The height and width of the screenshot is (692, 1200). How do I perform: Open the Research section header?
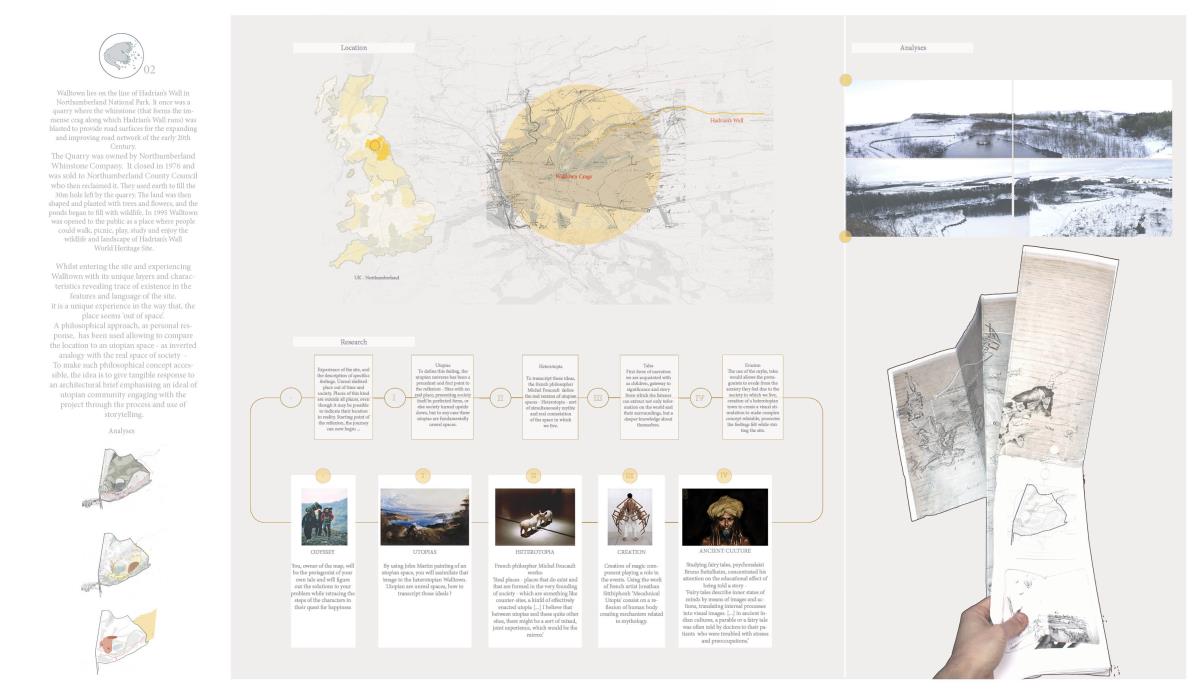[x=354, y=342]
